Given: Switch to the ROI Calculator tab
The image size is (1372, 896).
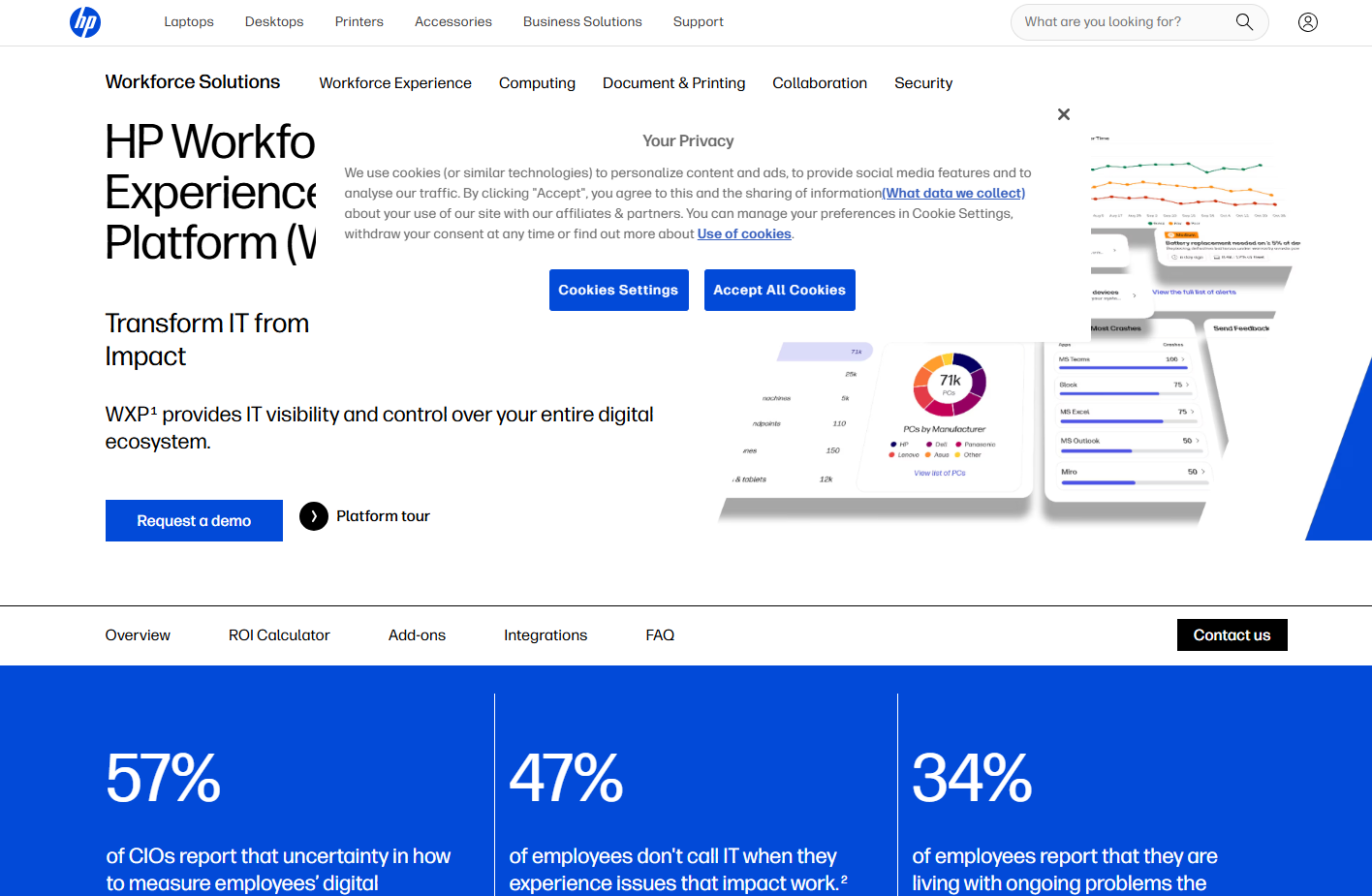Looking at the screenshot, I should coord(279,635).
